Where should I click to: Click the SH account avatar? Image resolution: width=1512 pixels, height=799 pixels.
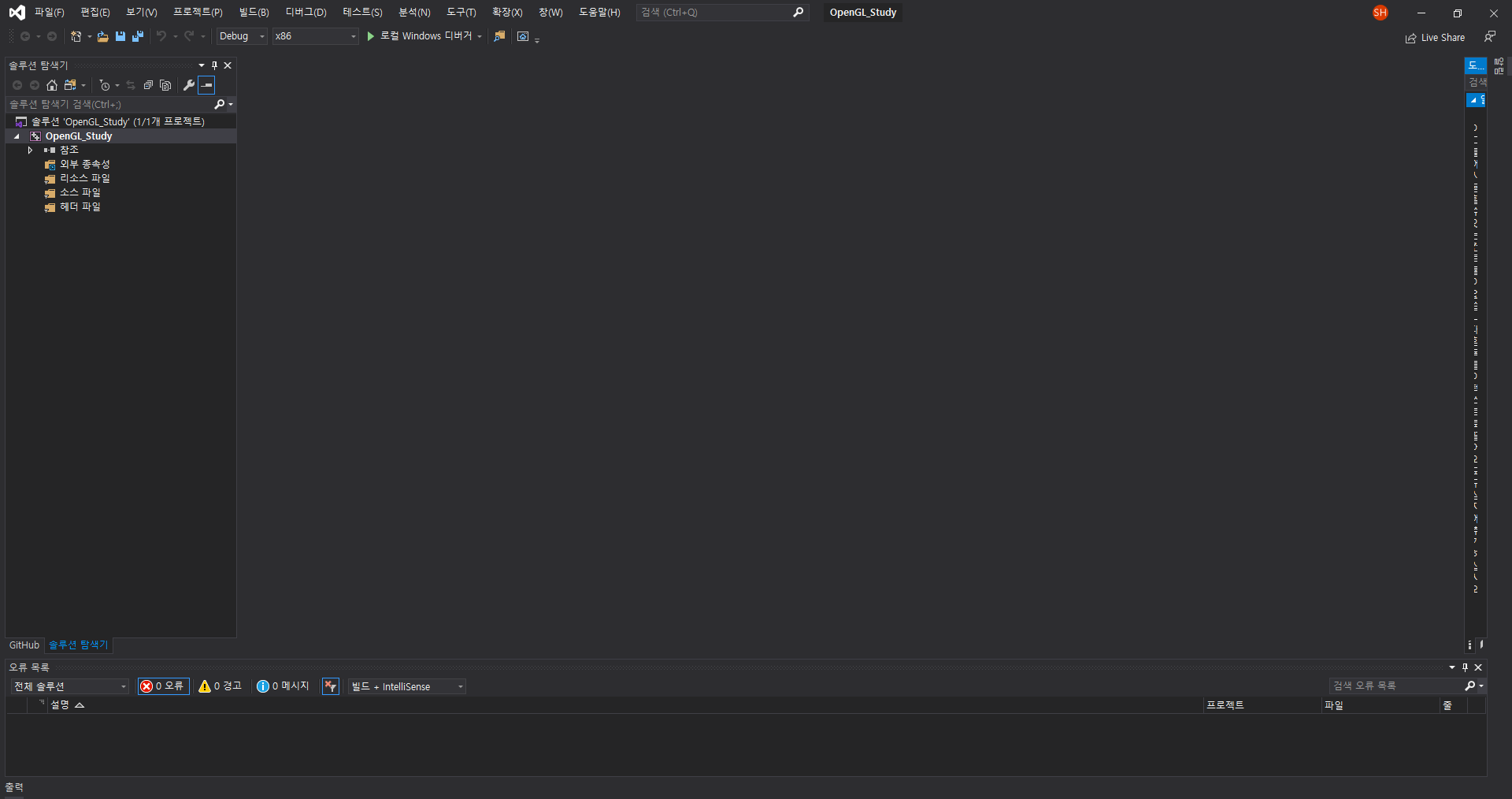point(1380,13)
